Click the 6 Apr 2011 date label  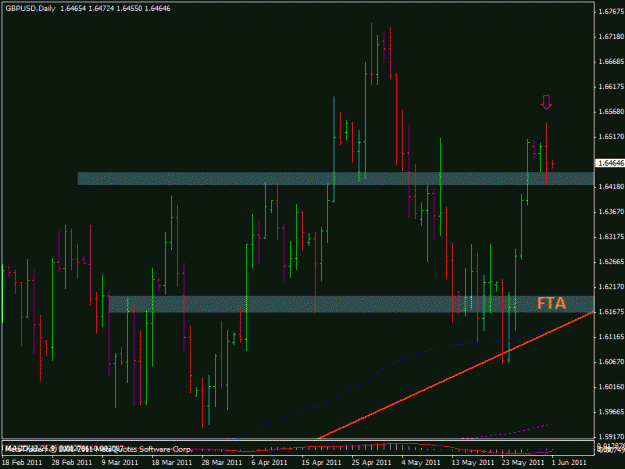(269, 462)
